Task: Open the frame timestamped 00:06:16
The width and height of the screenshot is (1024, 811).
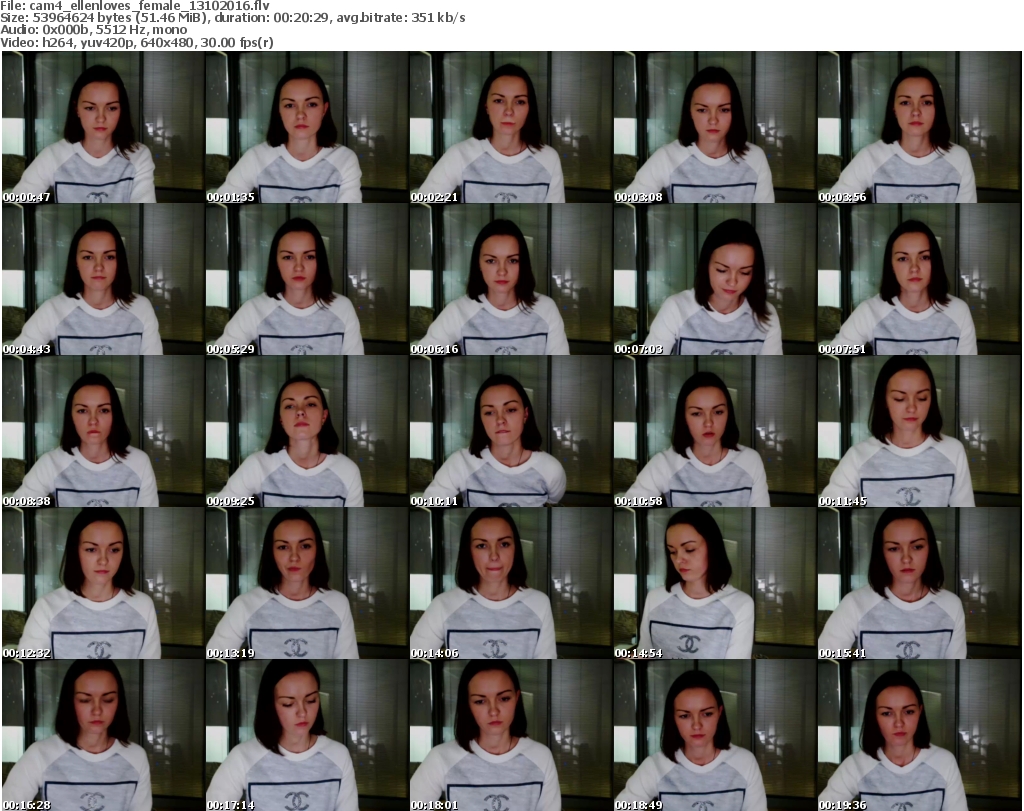Action: point(510,280)
